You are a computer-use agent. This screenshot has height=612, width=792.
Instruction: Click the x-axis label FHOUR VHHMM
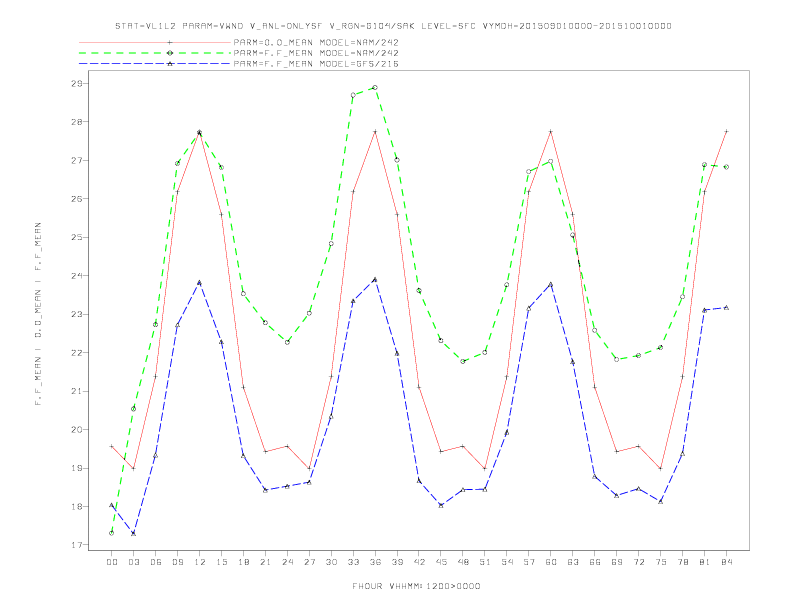click(x=416, y=586)
